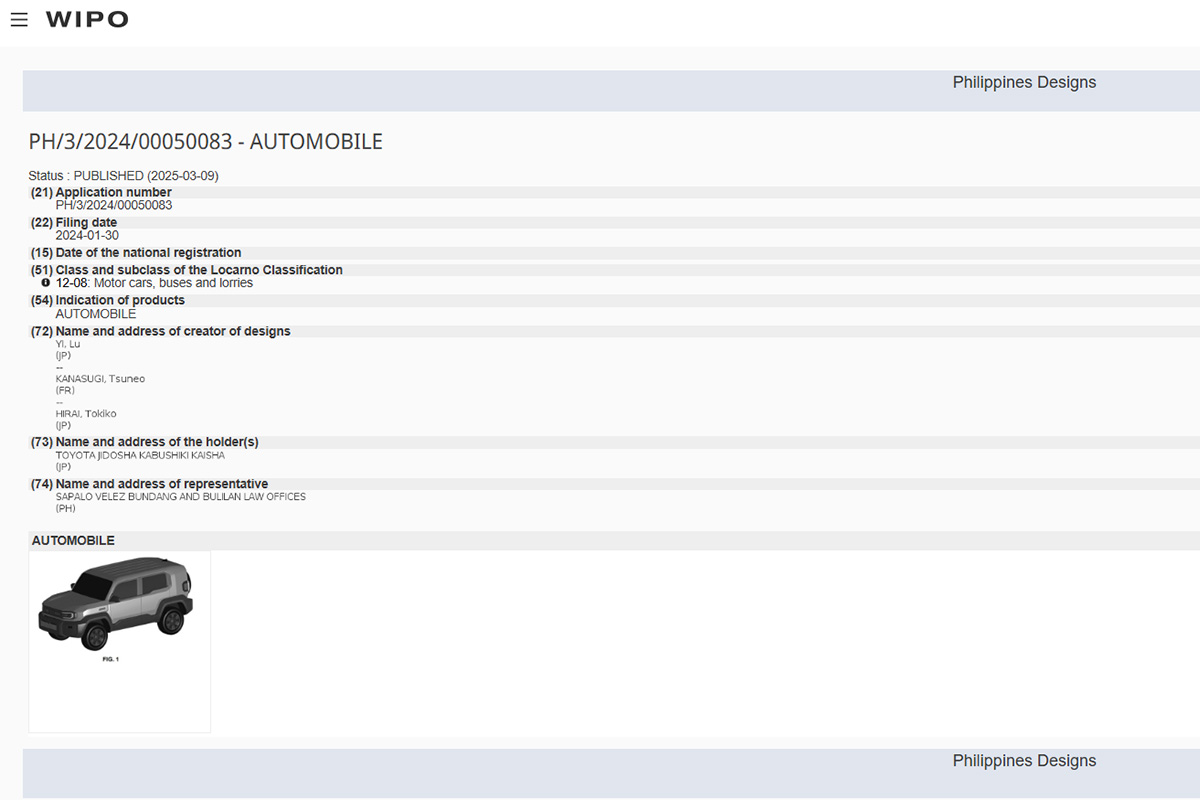The width and height of the screenshot is (1200, 800).
Task: Select the application number value under (21)
Action: (113, 205)
